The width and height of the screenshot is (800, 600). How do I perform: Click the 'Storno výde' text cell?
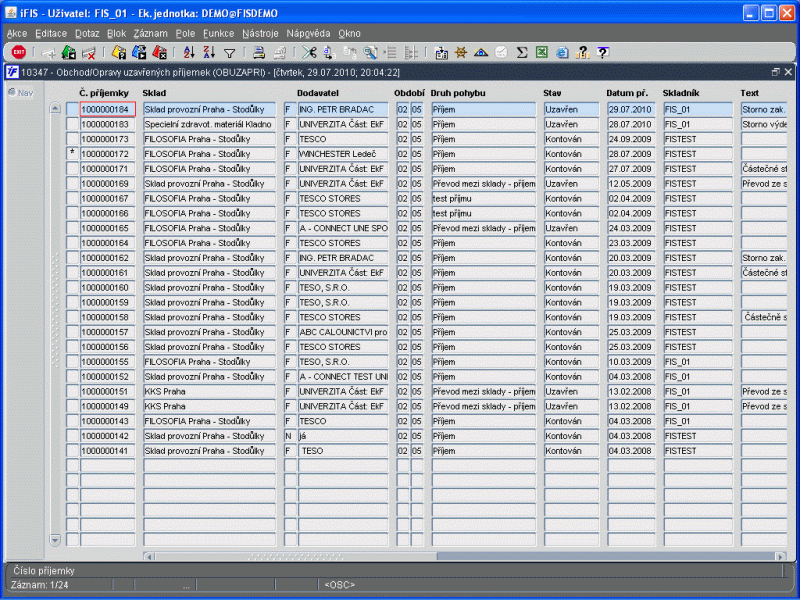[764, 124]
